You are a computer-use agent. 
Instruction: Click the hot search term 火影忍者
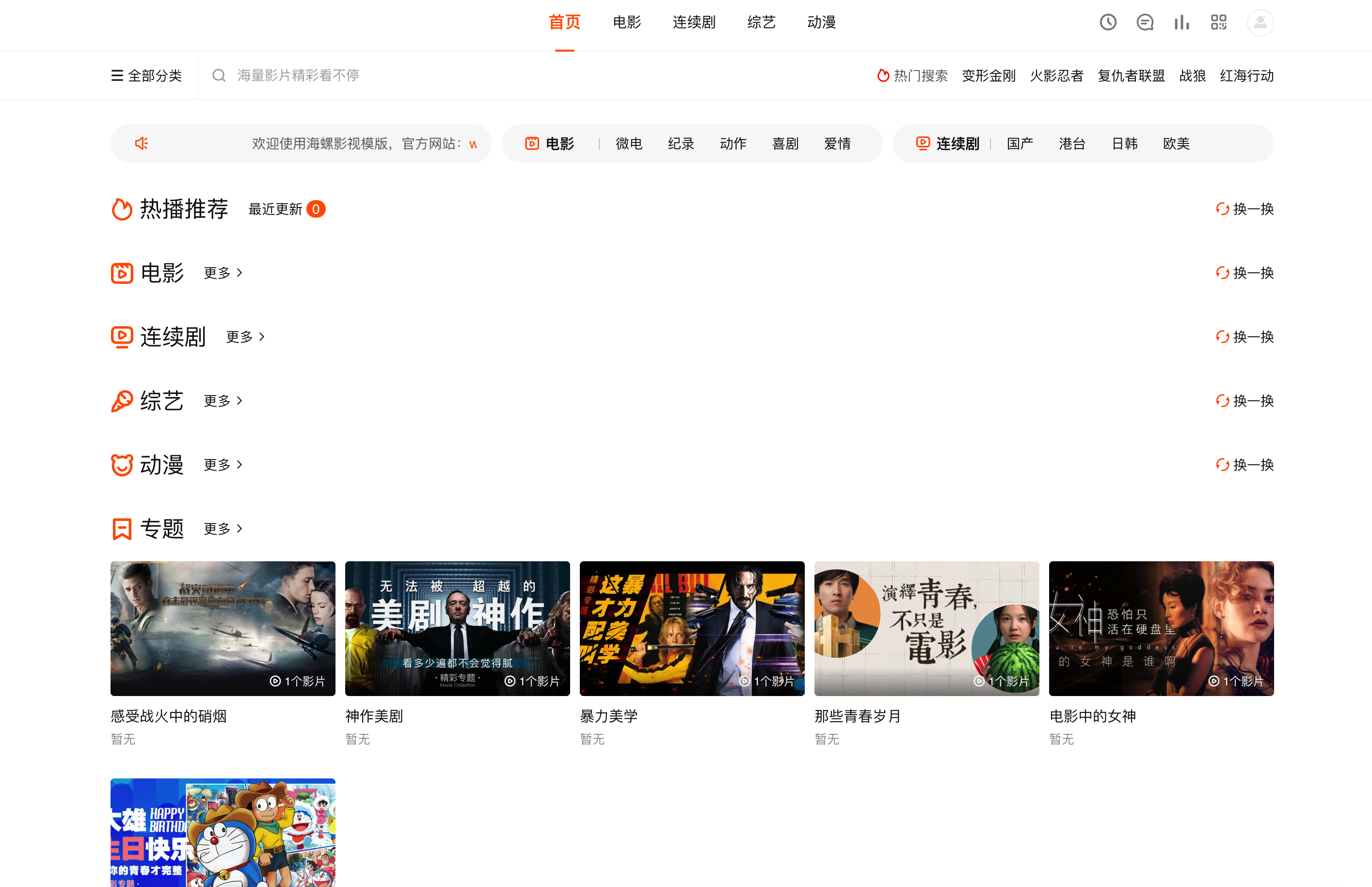point(1056,76)
